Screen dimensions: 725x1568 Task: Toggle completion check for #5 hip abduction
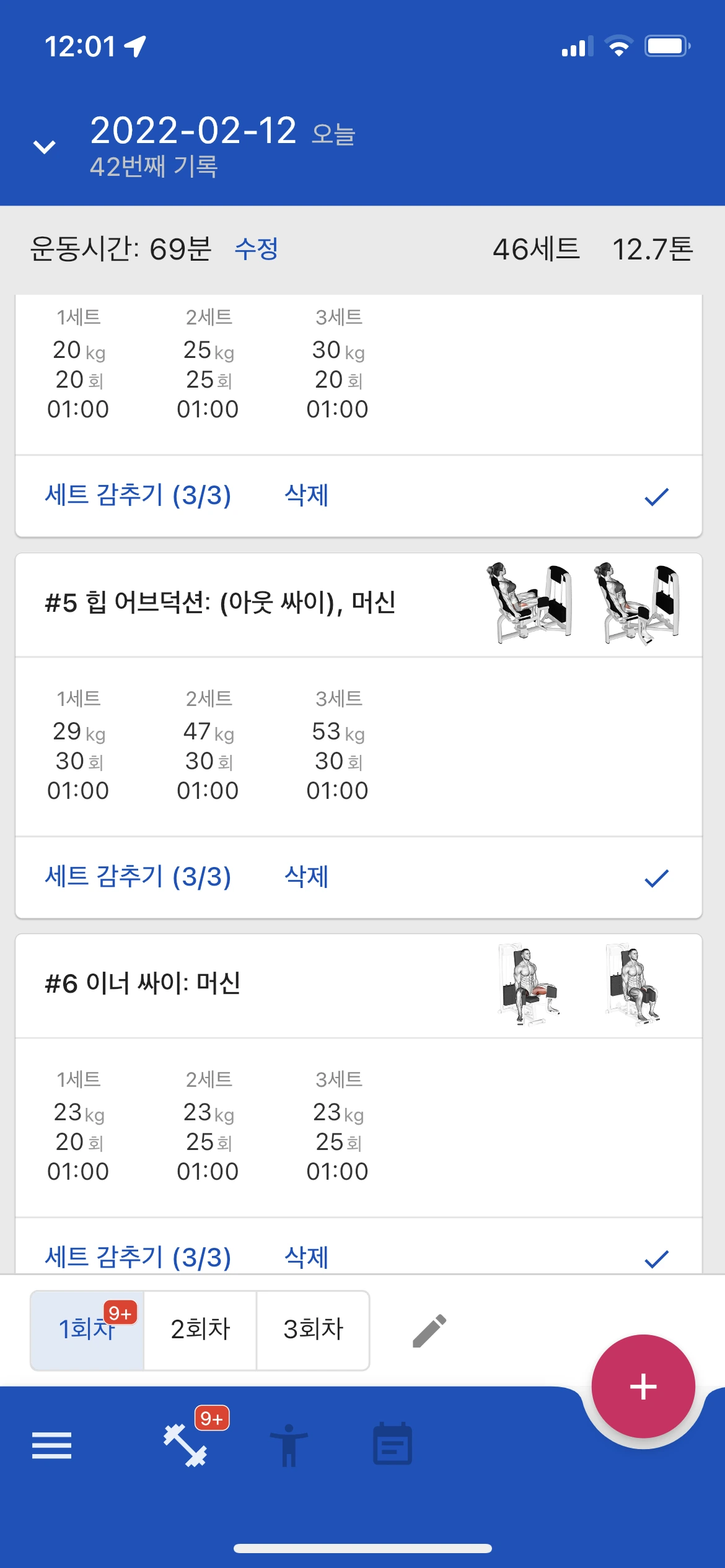pyautogui.click(x=656, y=878)
